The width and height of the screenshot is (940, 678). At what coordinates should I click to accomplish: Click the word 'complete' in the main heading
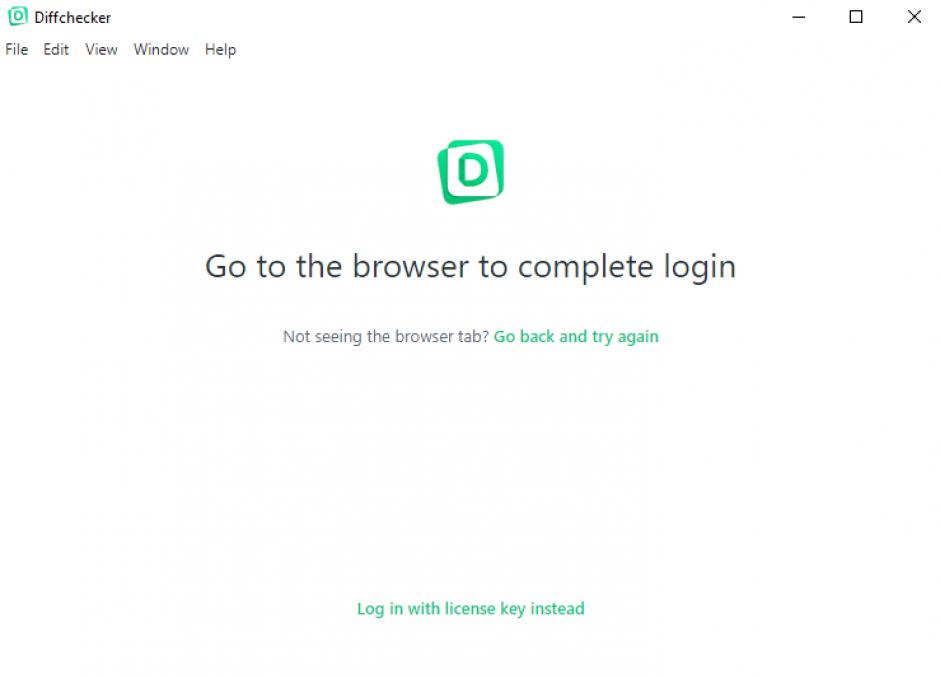(x=585, y=267)
